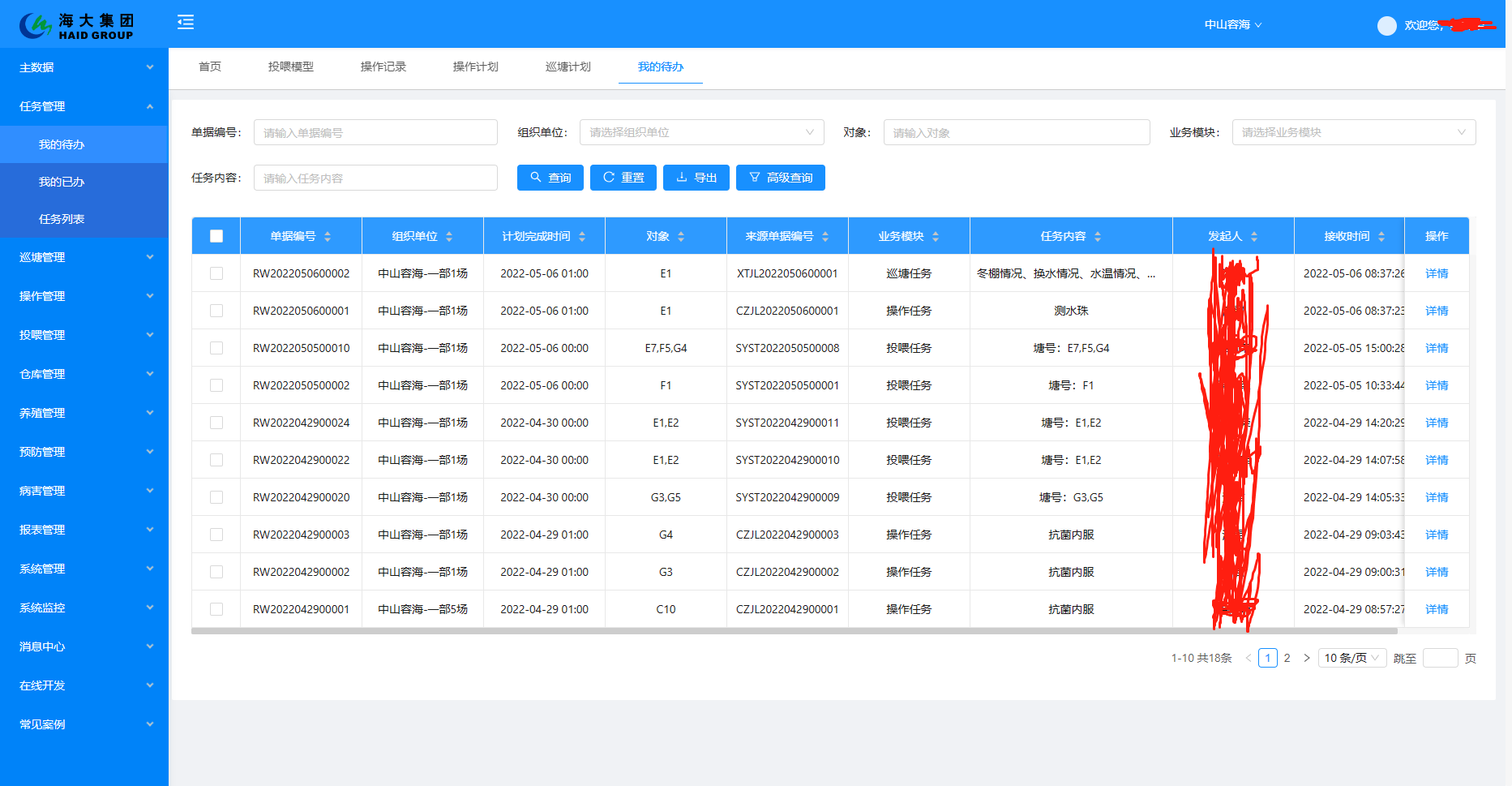Viewport: 1512px width, 786px height.
Task: Click the 查询 search button
Action: [x=550, y=178]
